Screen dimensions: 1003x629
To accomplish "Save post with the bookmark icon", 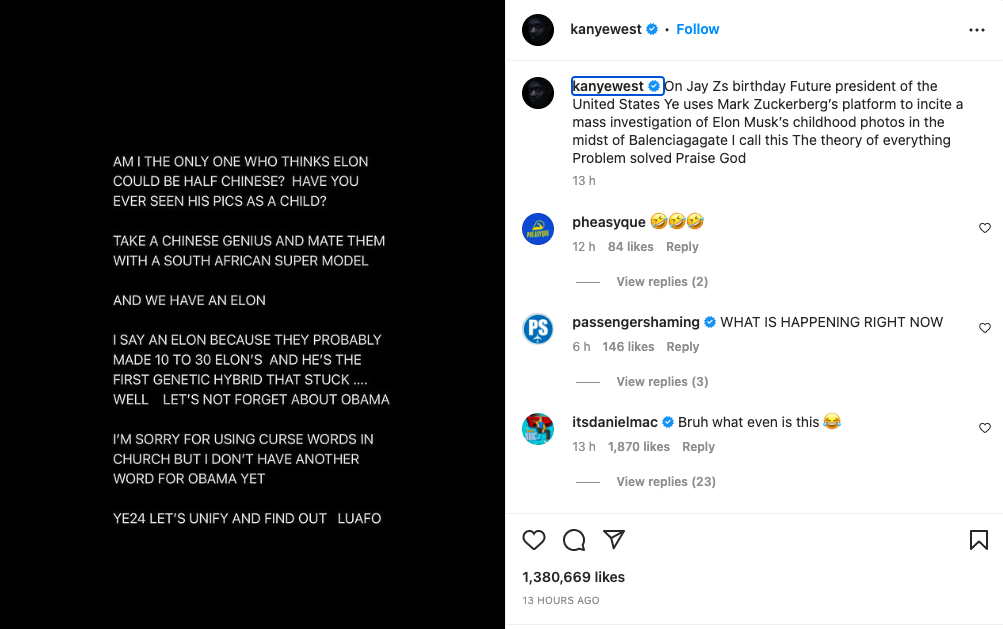I will (979, 540).
